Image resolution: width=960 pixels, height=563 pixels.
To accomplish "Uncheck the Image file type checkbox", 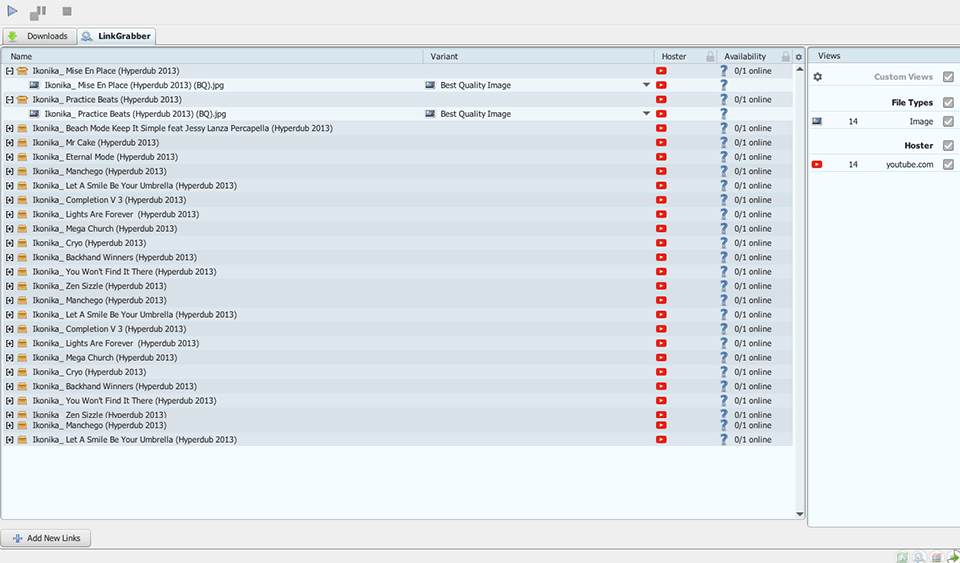I will coord(948,122).
